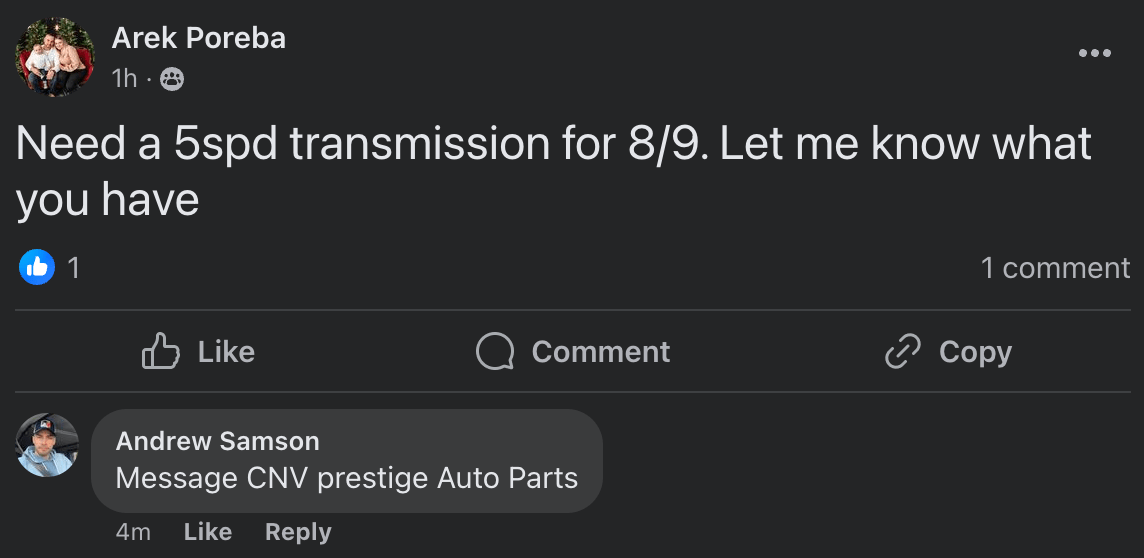
Task: Open the three-dot post options menu
Action: (1094, 54)
